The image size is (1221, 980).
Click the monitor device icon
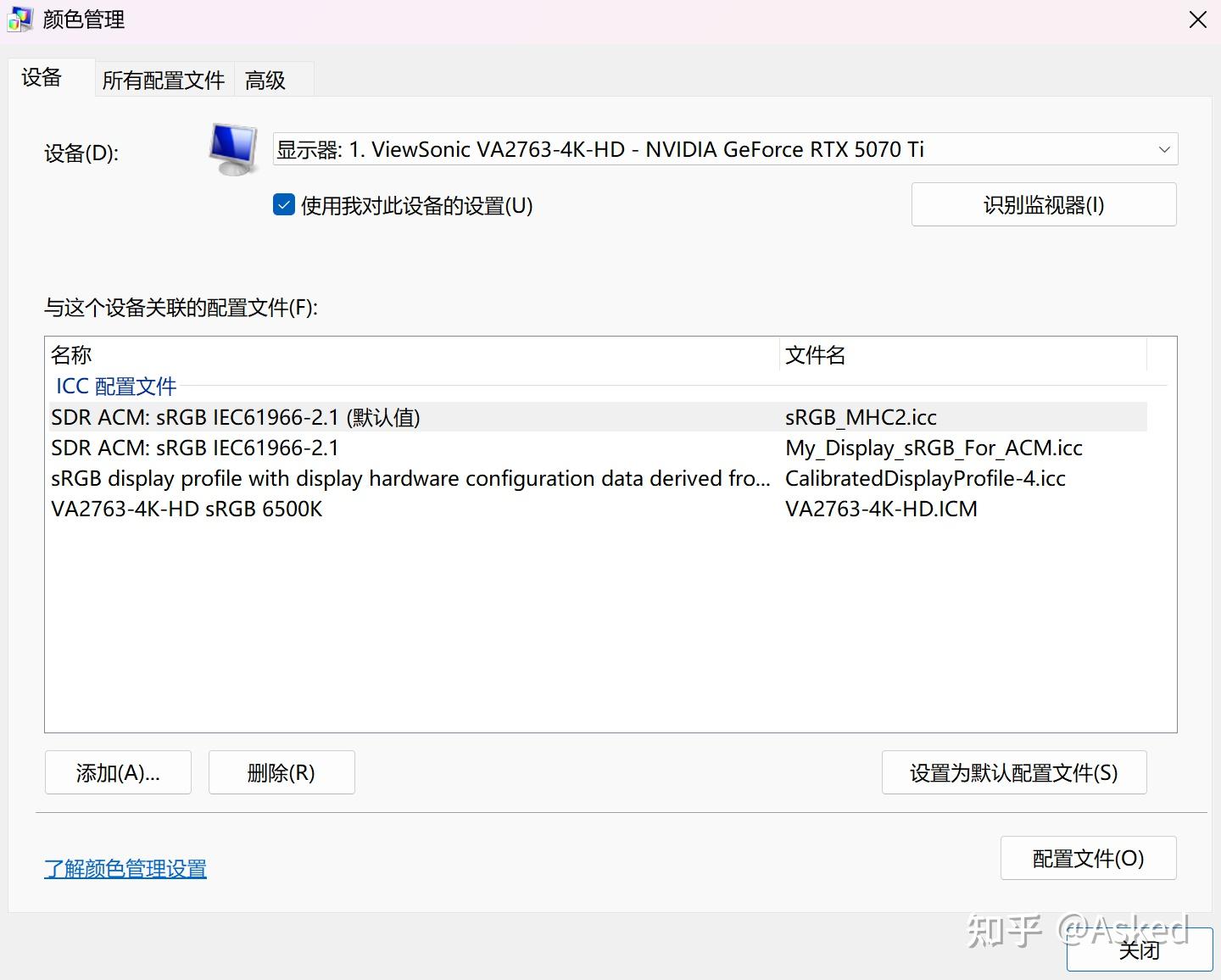tap(231, 148)
